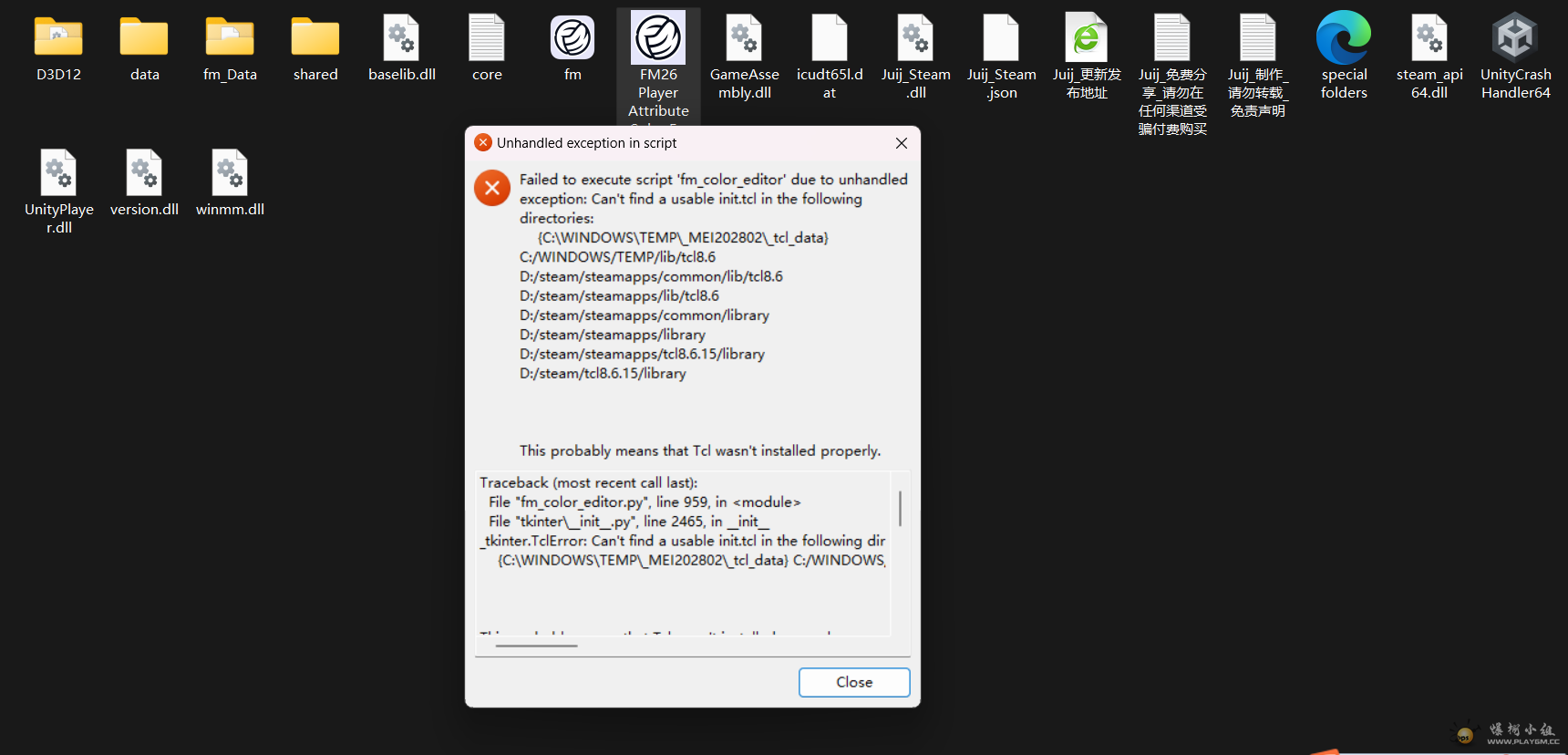The image size is (1568, 755).
Task: Click the UnityCrashHandler64 icon
Action: tap(1515, 38)
